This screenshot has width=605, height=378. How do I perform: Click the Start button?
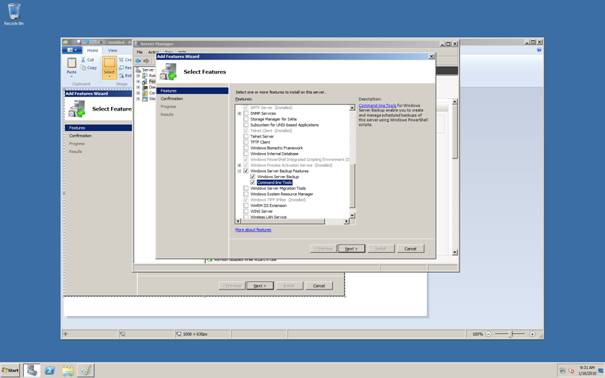point(10,371)
